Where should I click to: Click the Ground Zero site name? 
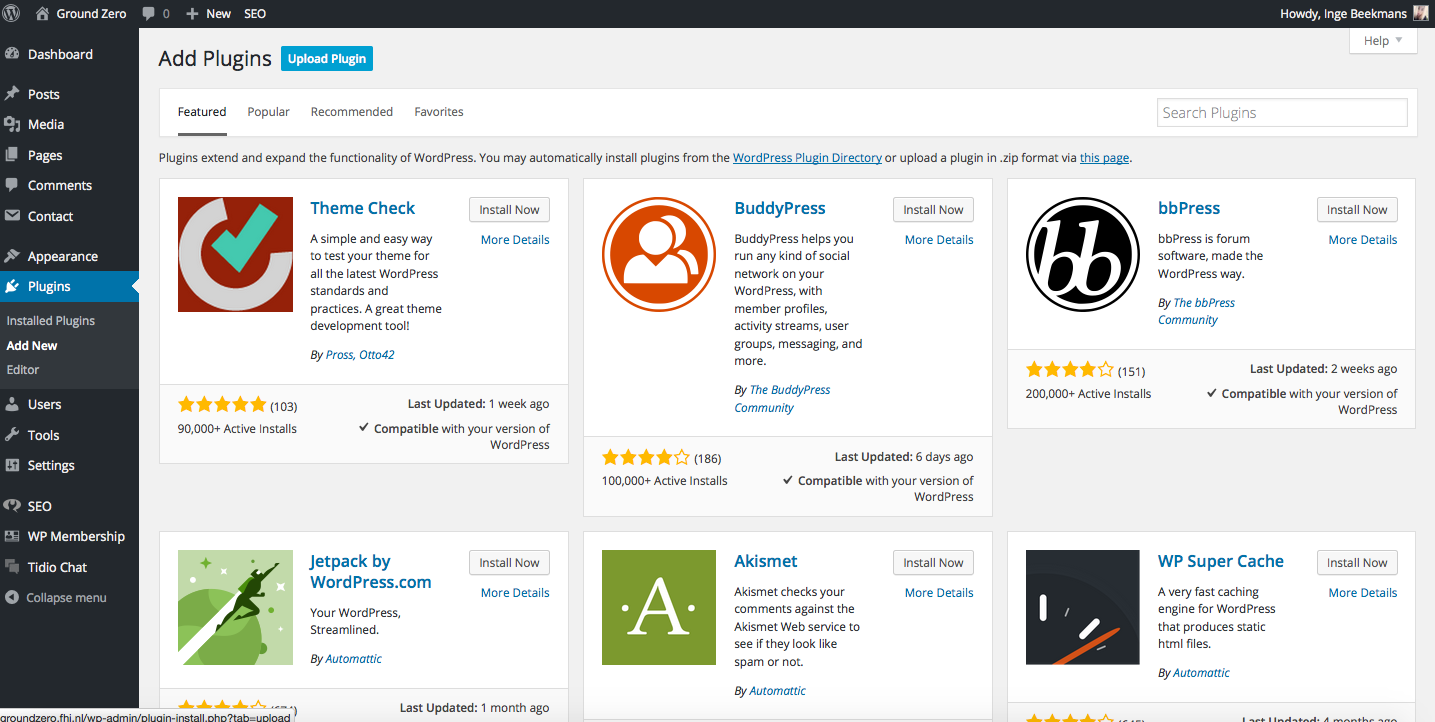[x=90, y=14]
